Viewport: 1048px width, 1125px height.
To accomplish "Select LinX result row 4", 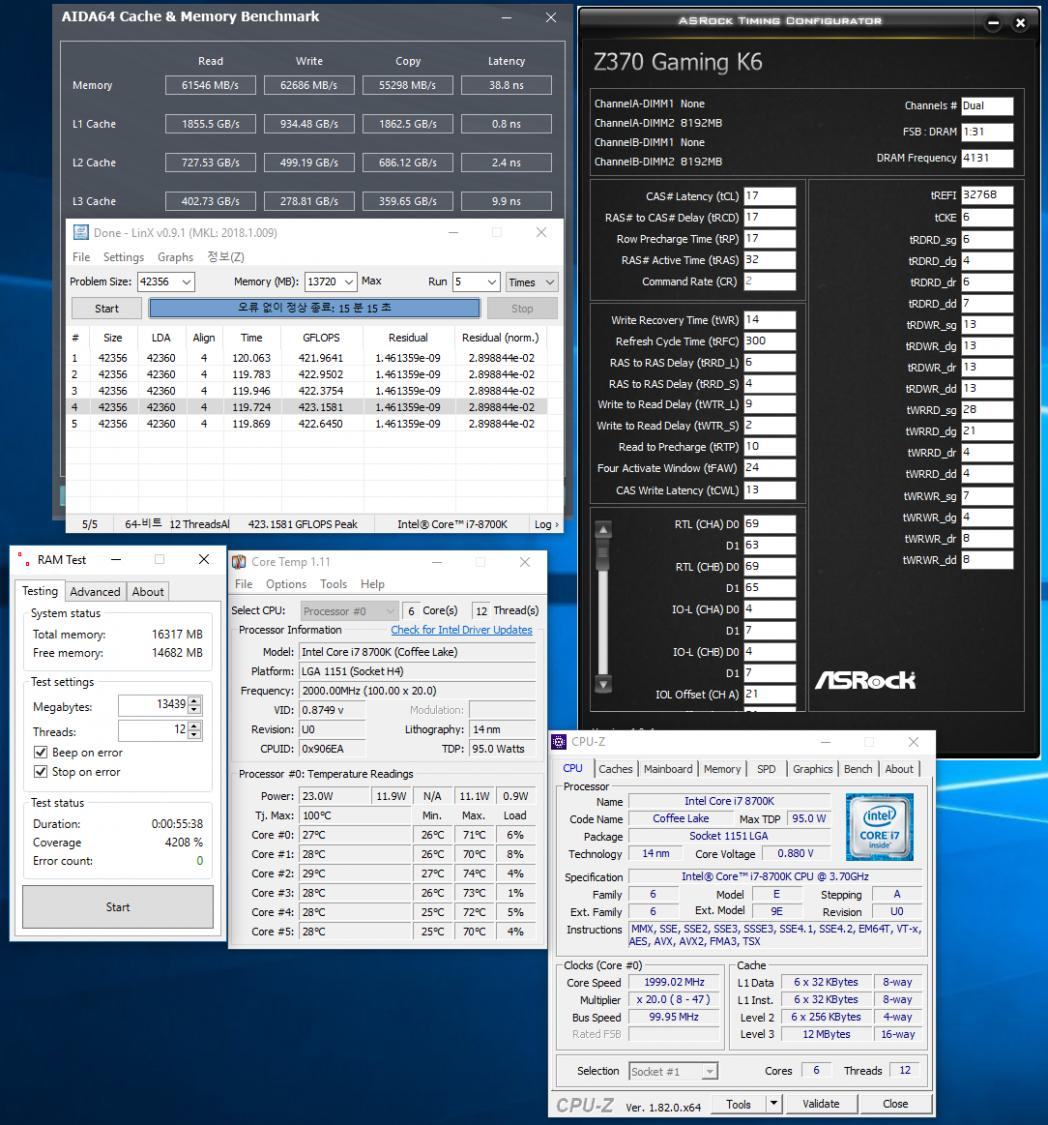I will coord(306,407).
